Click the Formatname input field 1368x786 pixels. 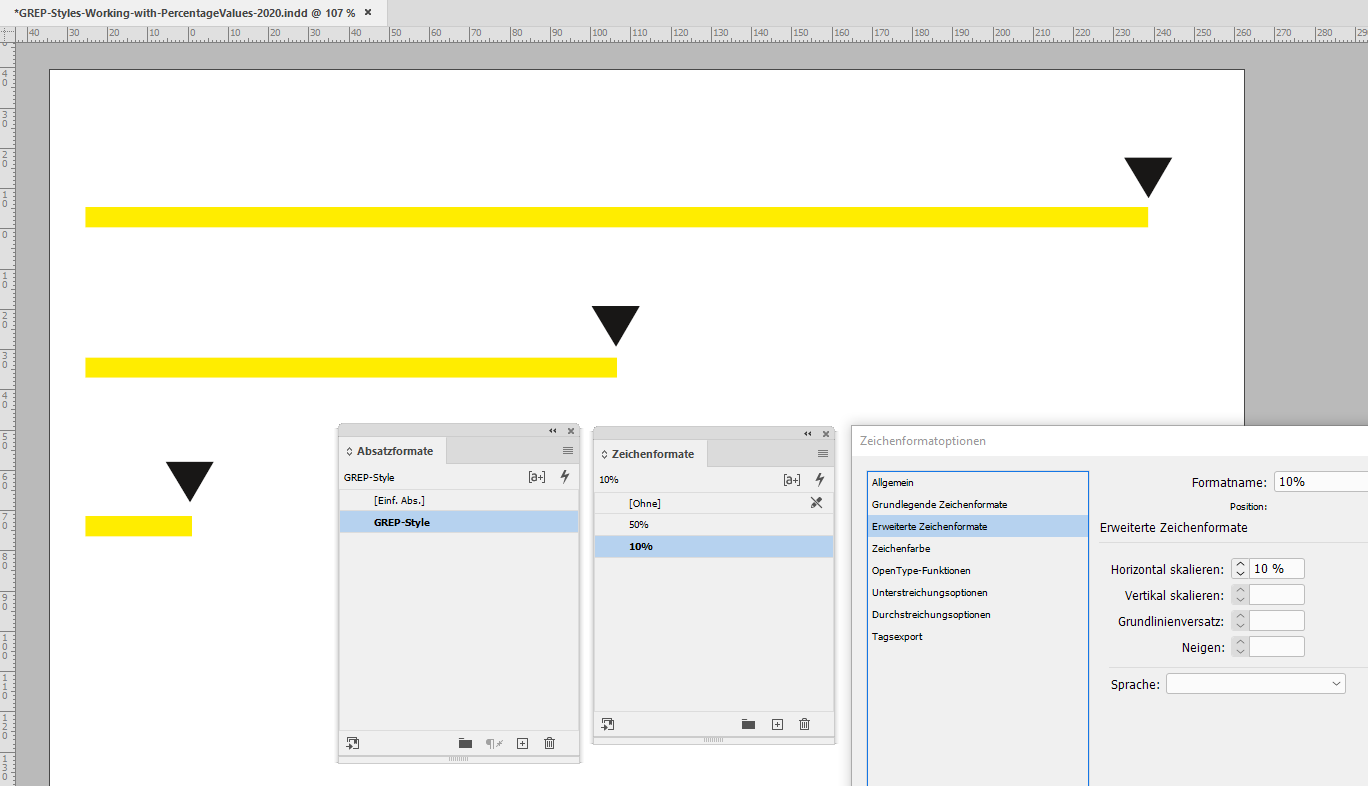[1330, 481]
